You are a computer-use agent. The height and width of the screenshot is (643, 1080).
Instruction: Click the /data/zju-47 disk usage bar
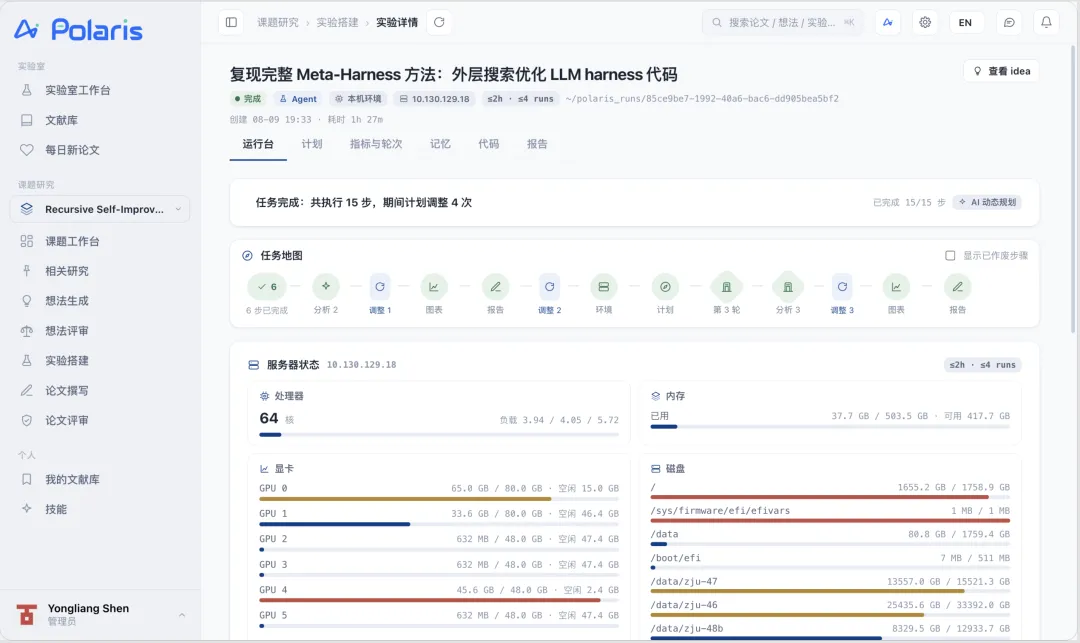[830, 591]
